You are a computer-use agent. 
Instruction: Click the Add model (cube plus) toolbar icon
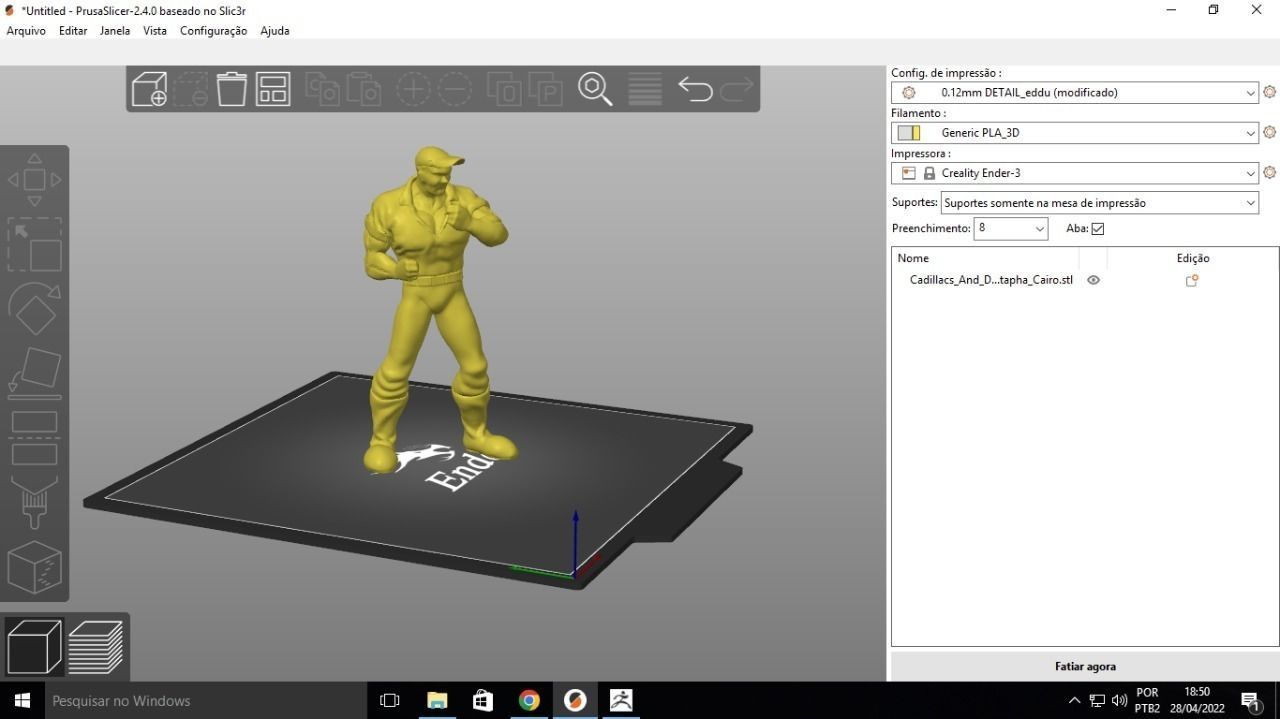tap(149, 89)
